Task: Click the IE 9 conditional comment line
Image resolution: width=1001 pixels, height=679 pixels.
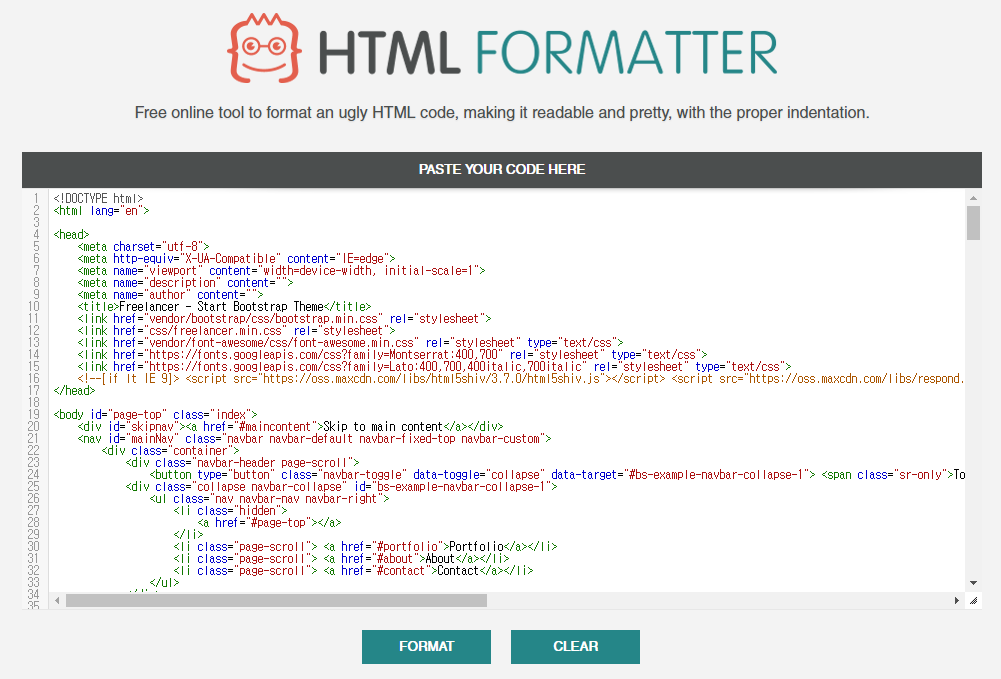Action: pos(521,378)
